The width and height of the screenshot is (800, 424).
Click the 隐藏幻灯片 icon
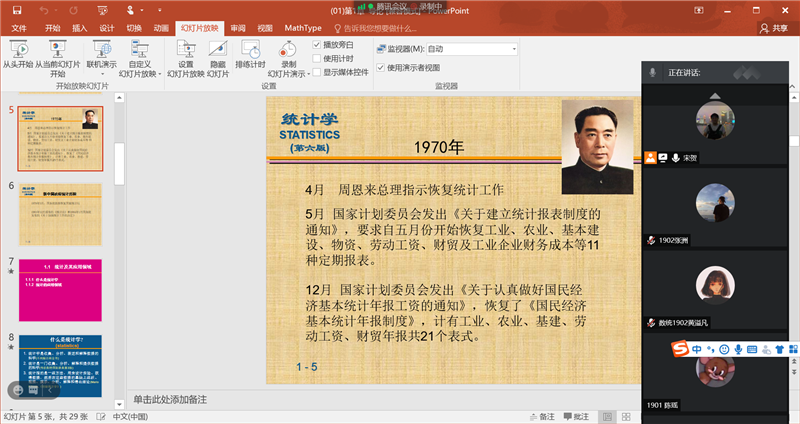pos(218,49)
